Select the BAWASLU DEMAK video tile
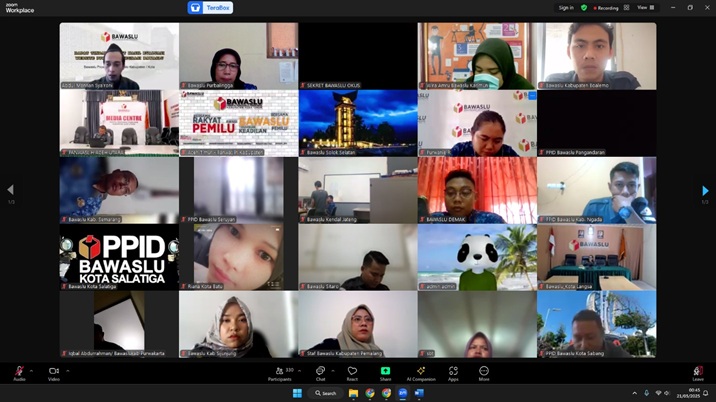716x402 pixels. [x=477, y=190]
